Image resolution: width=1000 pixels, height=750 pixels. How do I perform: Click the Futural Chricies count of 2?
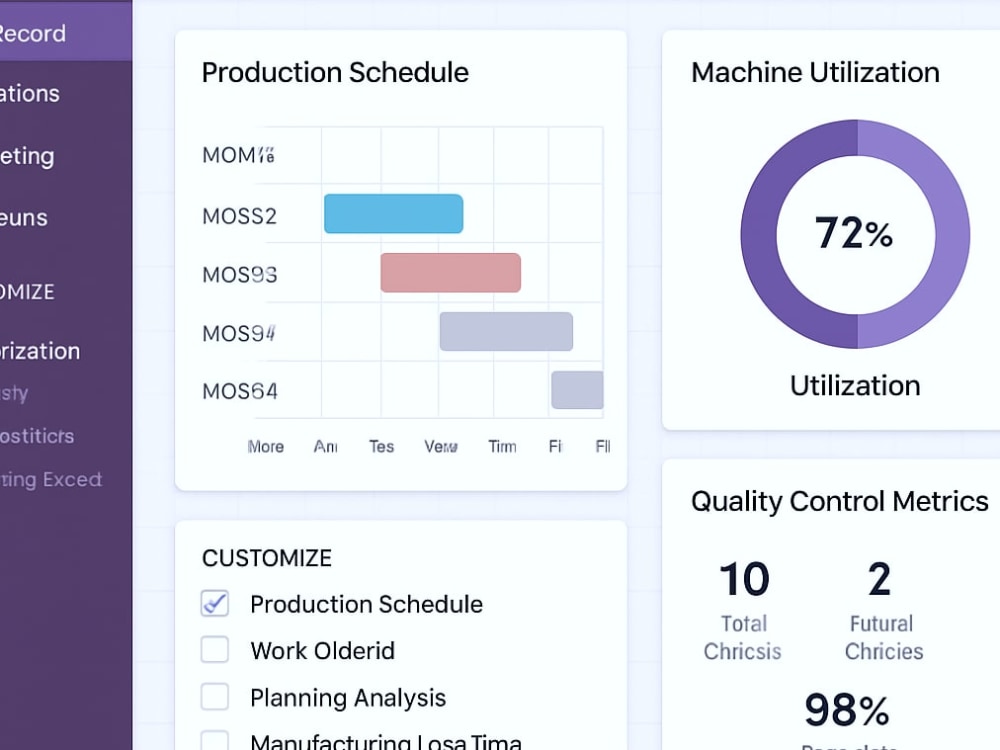(x=879, y=579)
